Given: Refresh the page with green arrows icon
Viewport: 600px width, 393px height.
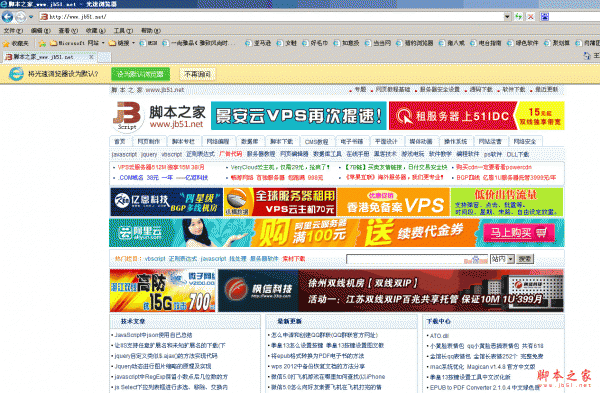Looking at the screenshot, I should point(518,17).
